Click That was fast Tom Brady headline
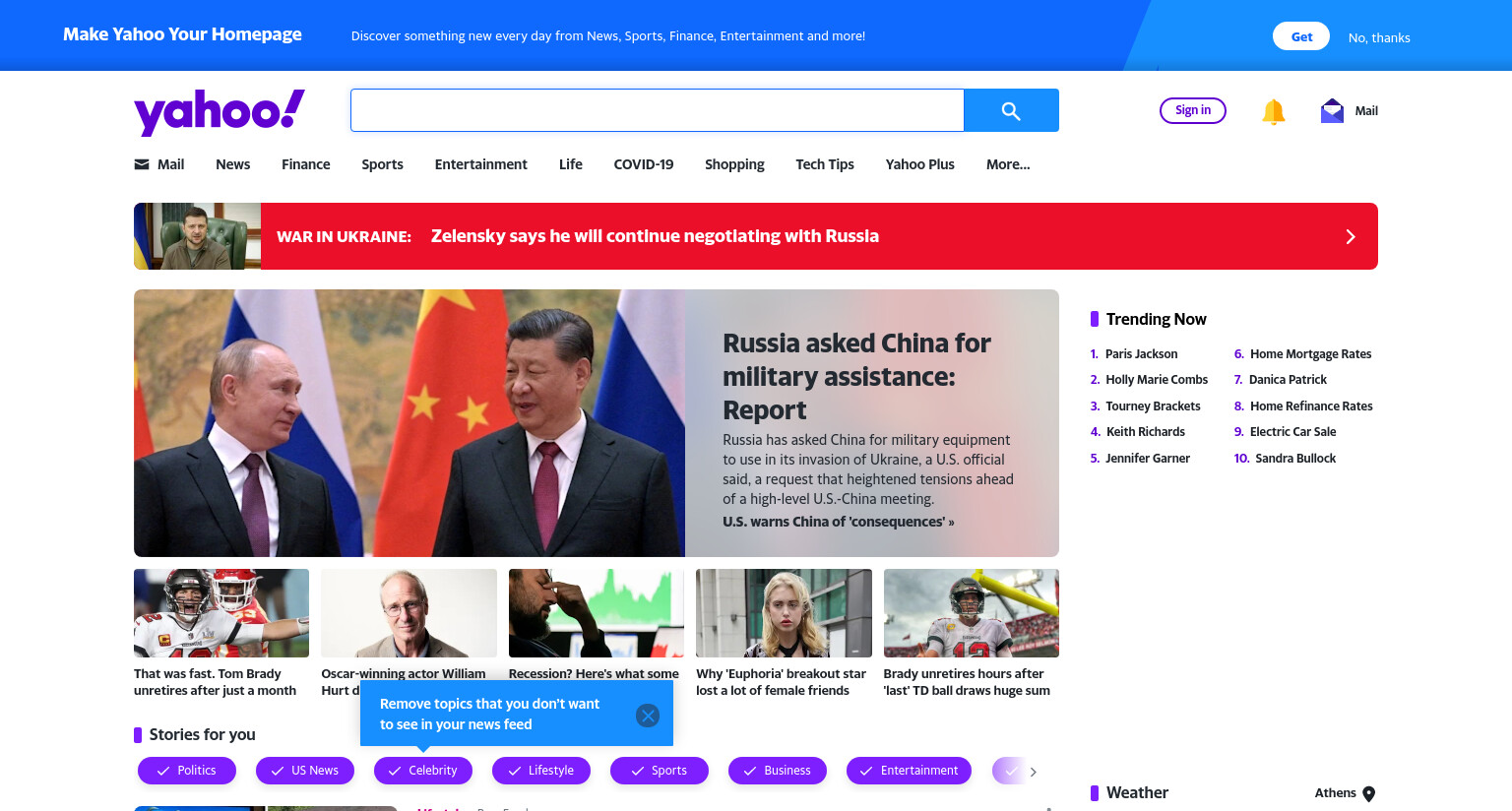 215,682
